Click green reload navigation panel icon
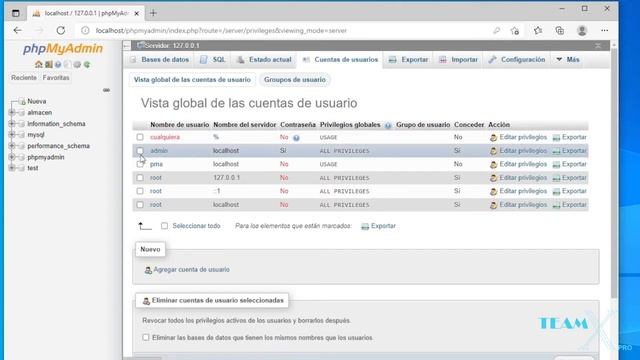The image size is (640, 360). pos(87,64)
